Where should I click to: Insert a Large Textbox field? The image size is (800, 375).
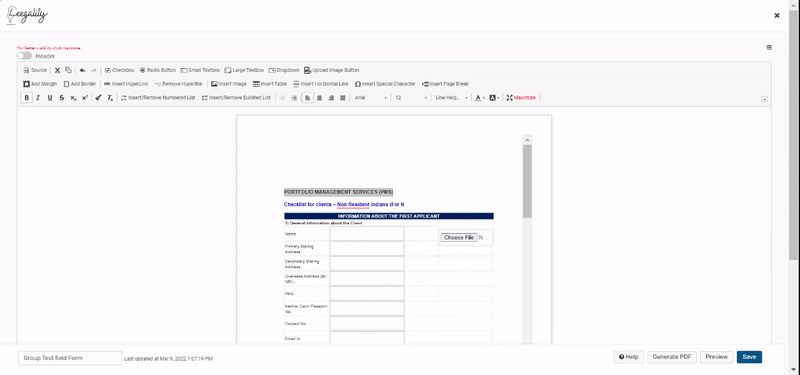pos(244,70)
